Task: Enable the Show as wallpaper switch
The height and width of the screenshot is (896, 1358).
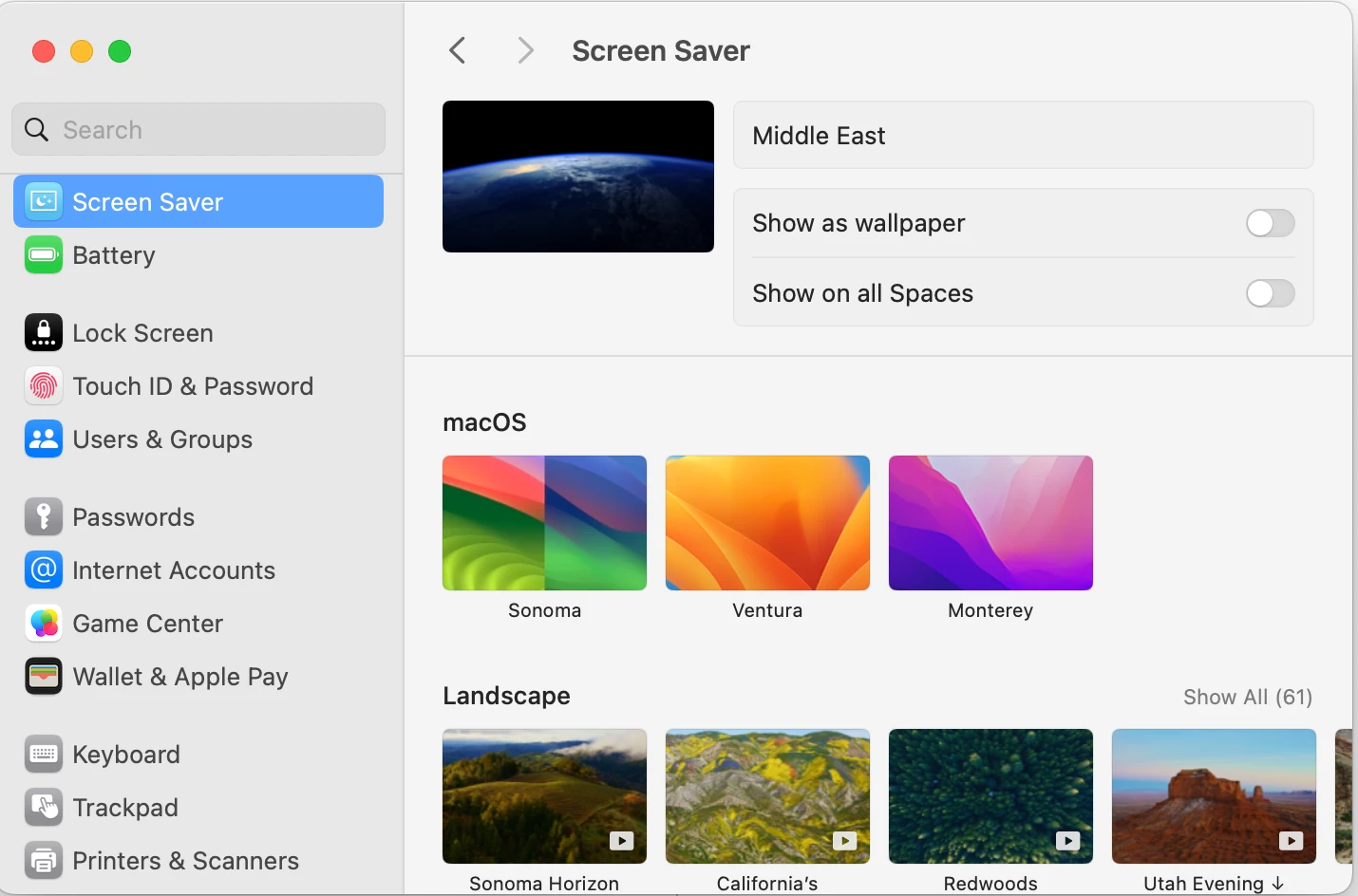Action: pyautogui.click(x=1270, y=223)
